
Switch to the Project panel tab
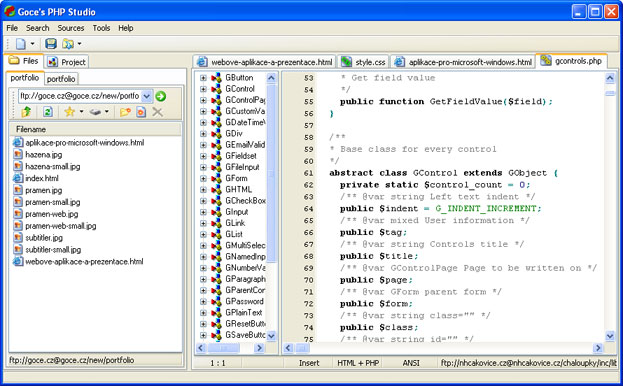point(66,62)
